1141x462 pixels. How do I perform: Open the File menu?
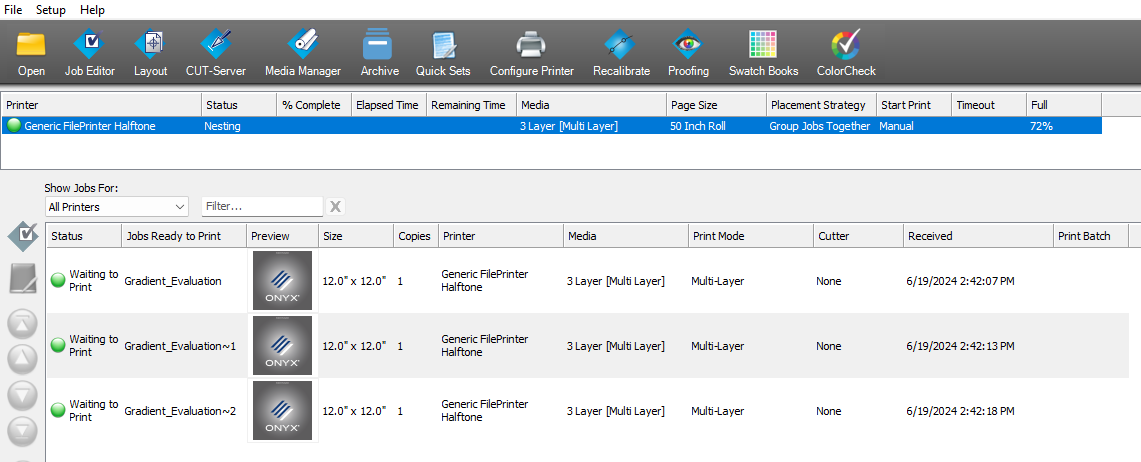[x=13, y=10]
